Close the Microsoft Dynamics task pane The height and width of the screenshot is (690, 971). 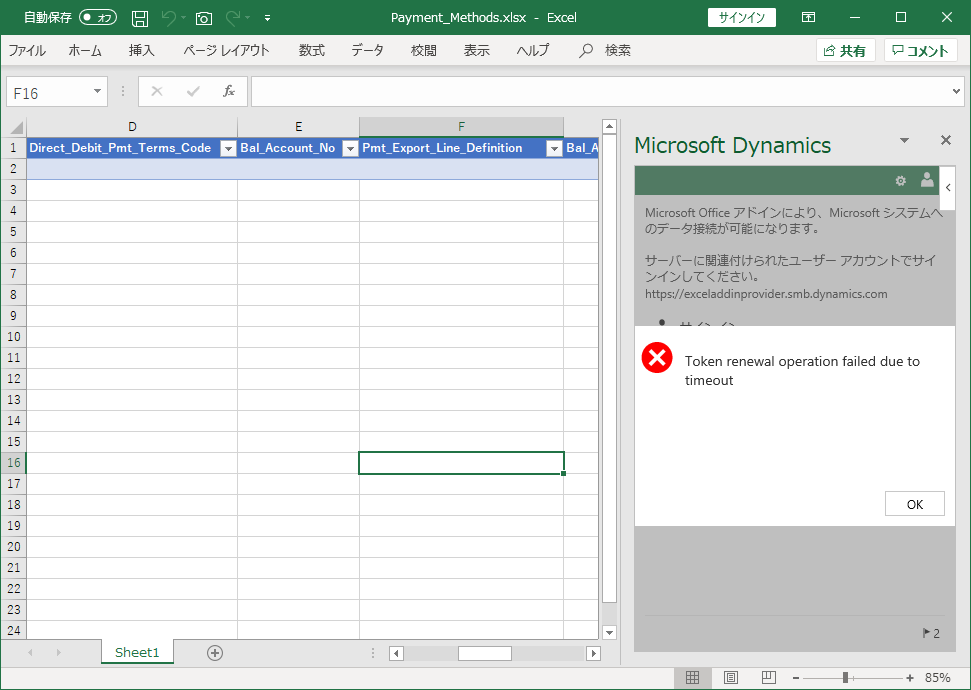[946, 140]
